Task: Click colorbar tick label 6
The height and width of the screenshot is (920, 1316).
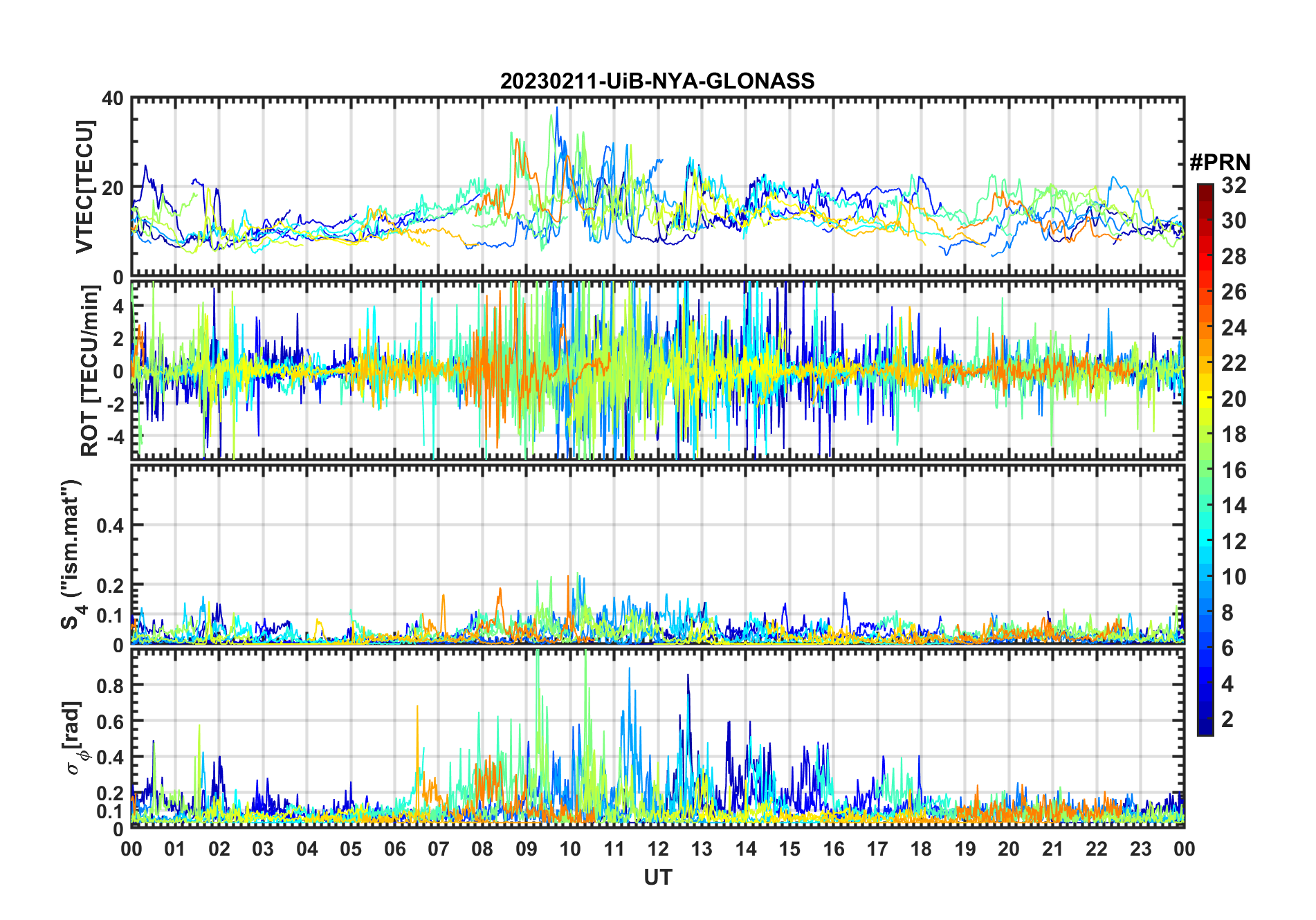Action: [1227, 648]
